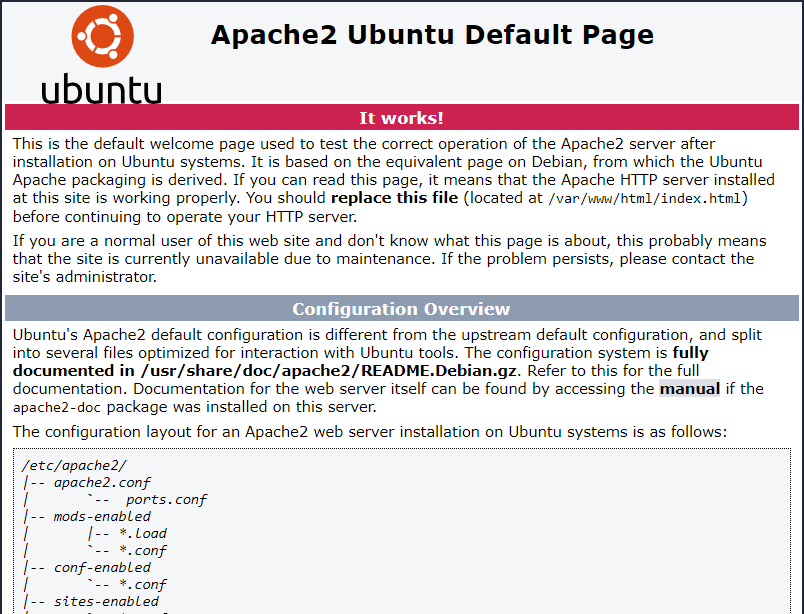Click '/etc/apache2/' in the config tree

pyautogui.click(x=74, y=465)
